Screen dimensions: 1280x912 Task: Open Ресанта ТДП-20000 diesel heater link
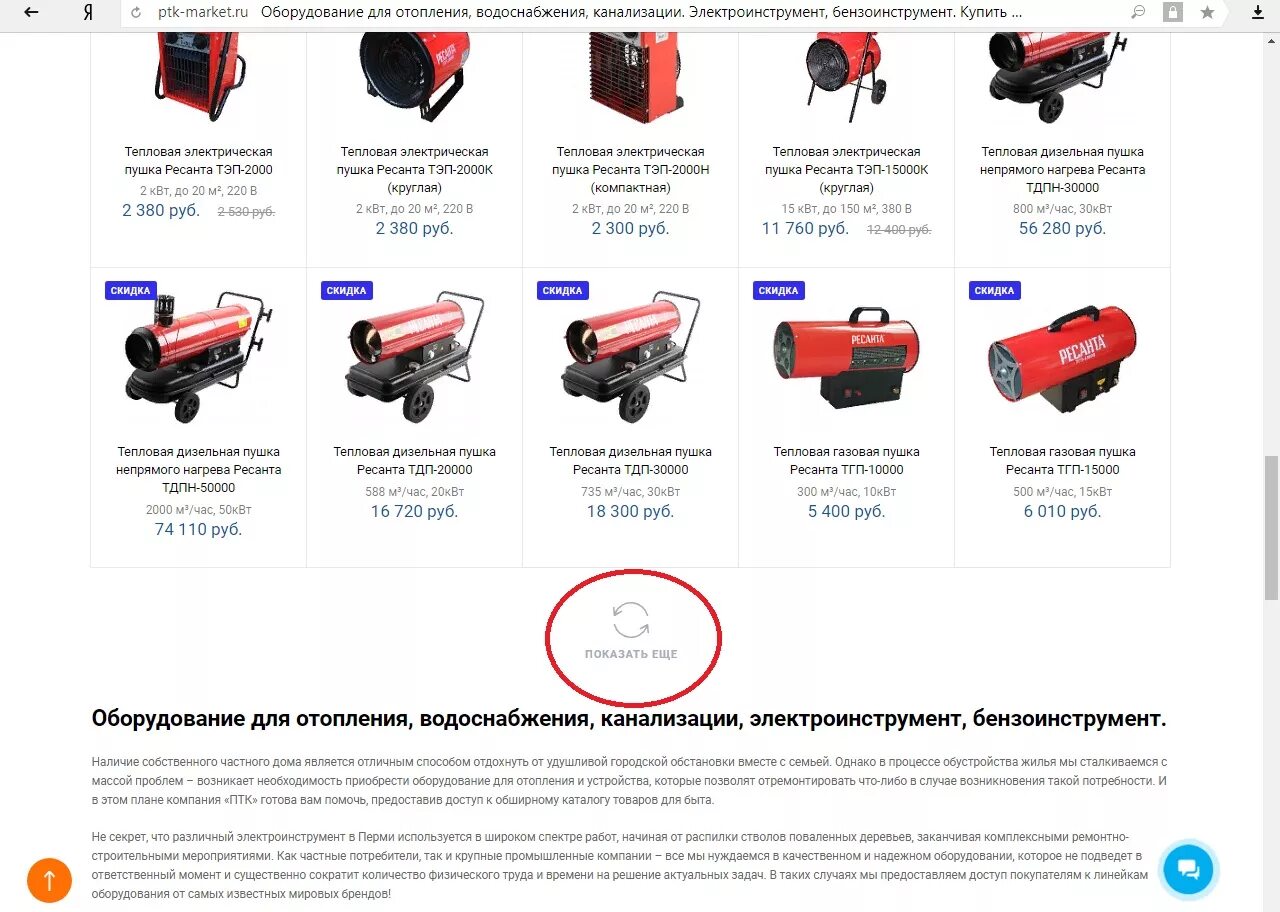[414, 461]
